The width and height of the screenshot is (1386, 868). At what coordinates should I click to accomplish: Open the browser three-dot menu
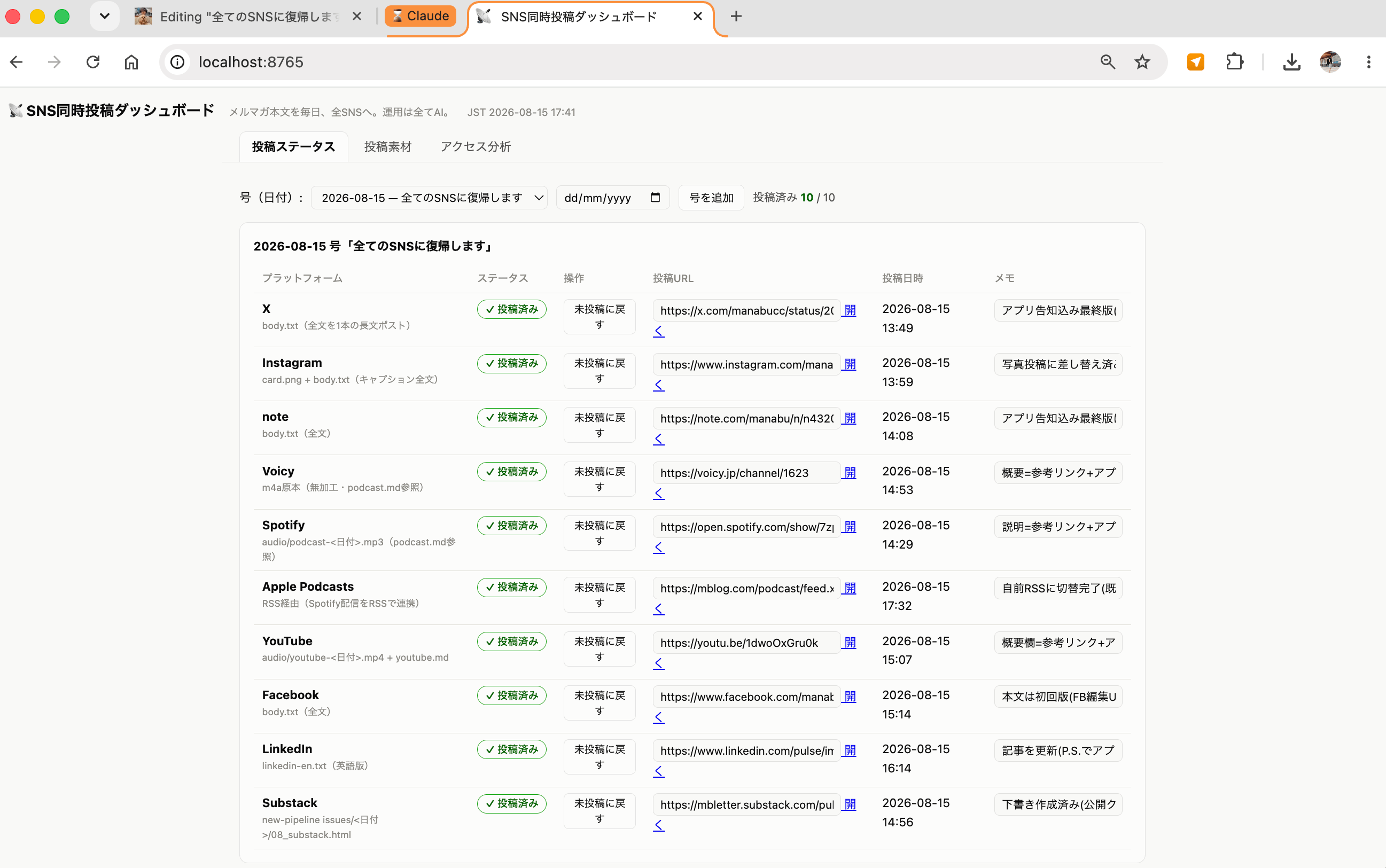[x=1368, y=62]
